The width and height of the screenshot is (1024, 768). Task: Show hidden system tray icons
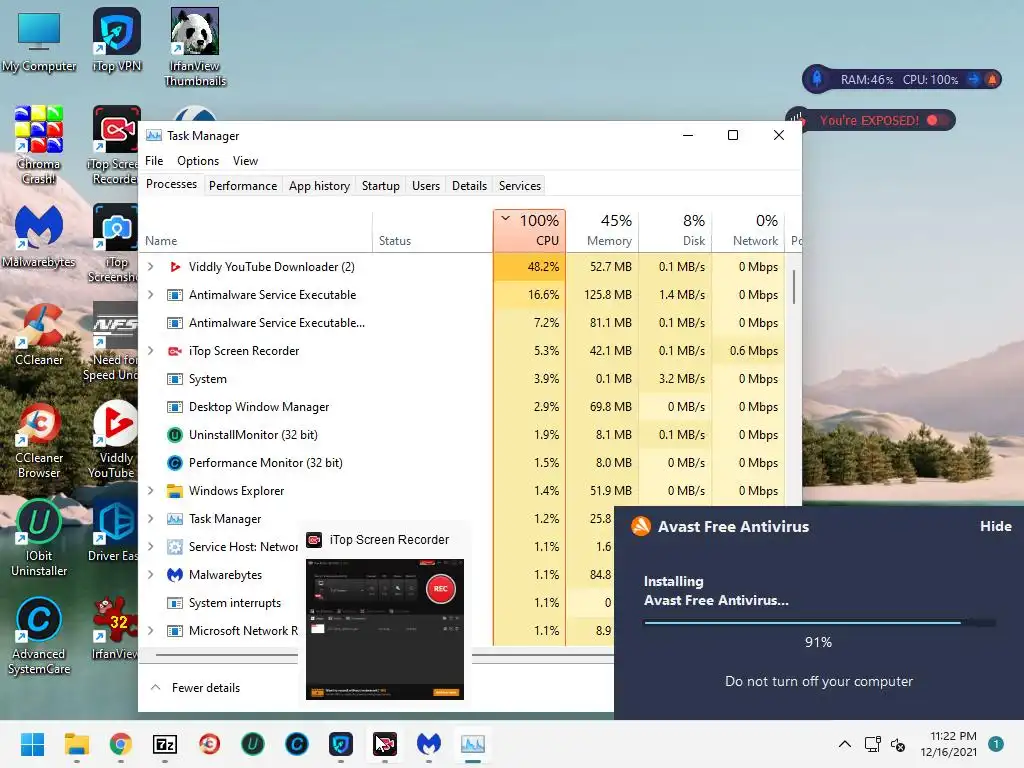pos(844,744)
